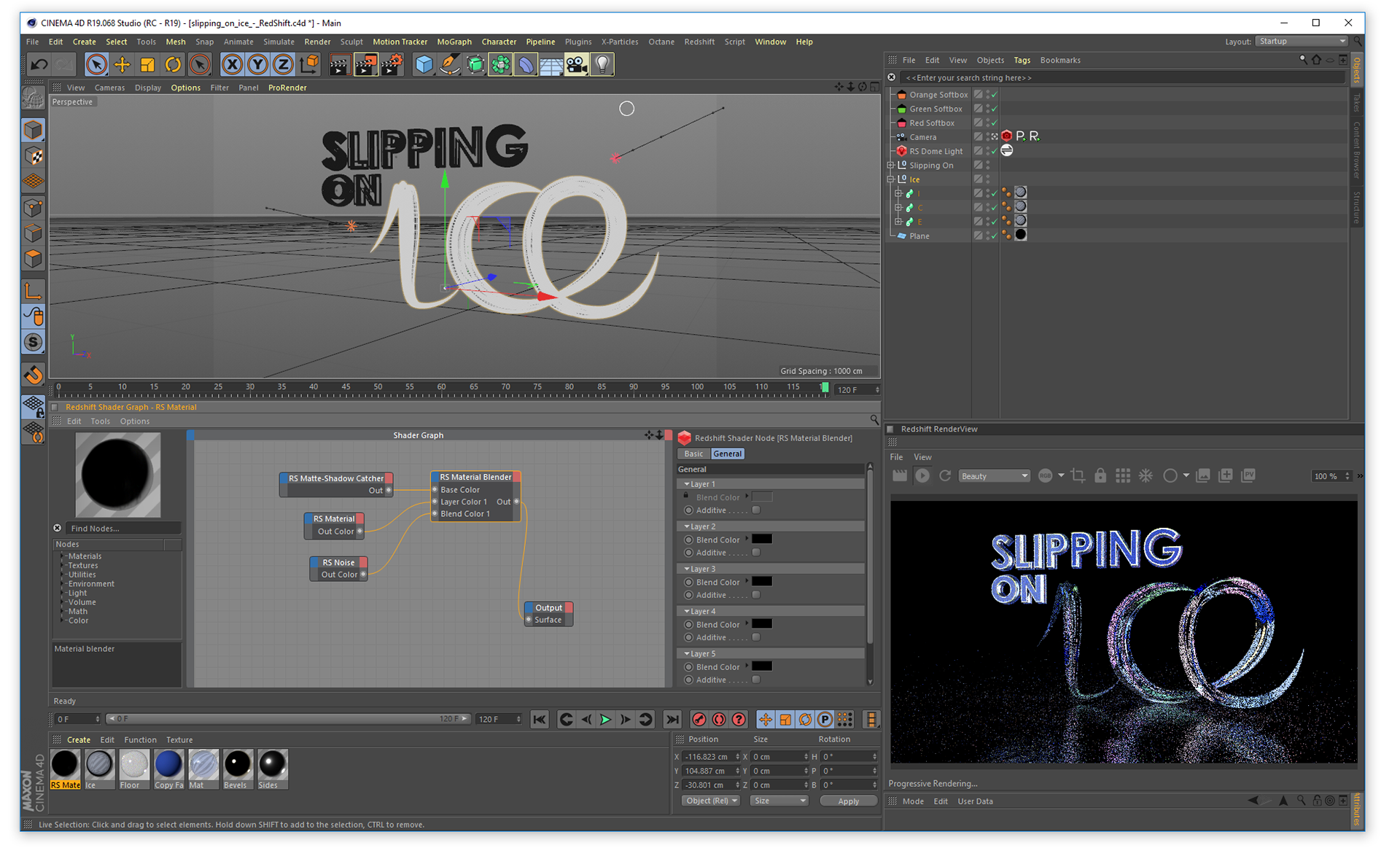Open Create menu in Material Manager
1400x867 pixels.
(x=79, y=739)
